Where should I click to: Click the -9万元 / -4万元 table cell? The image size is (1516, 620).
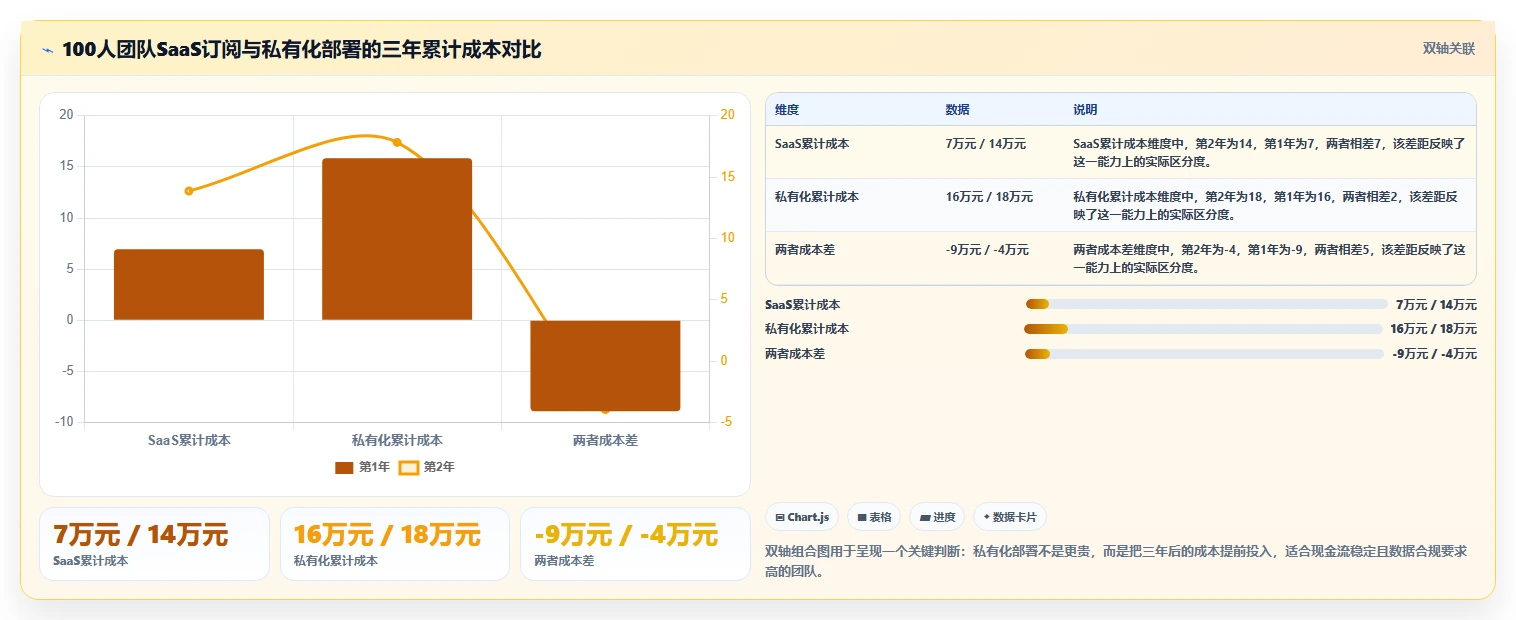(987, 250)
